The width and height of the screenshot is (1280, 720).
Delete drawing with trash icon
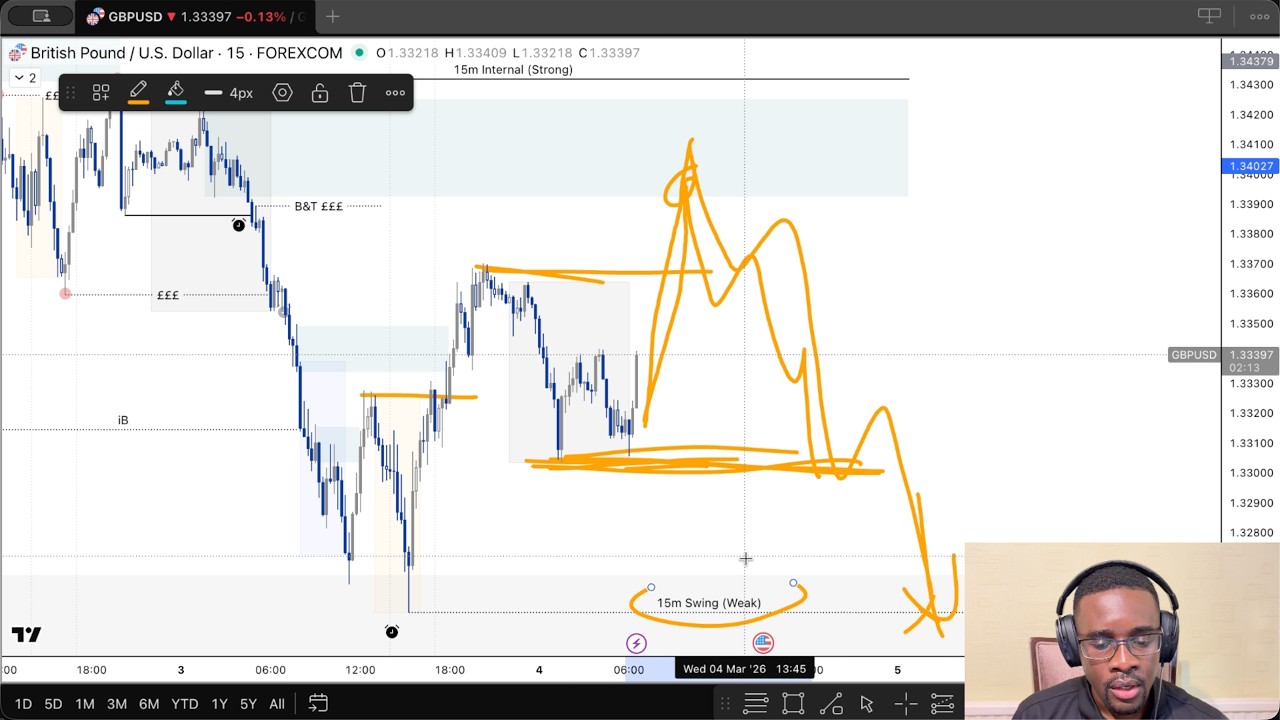[x=357, y=93]
